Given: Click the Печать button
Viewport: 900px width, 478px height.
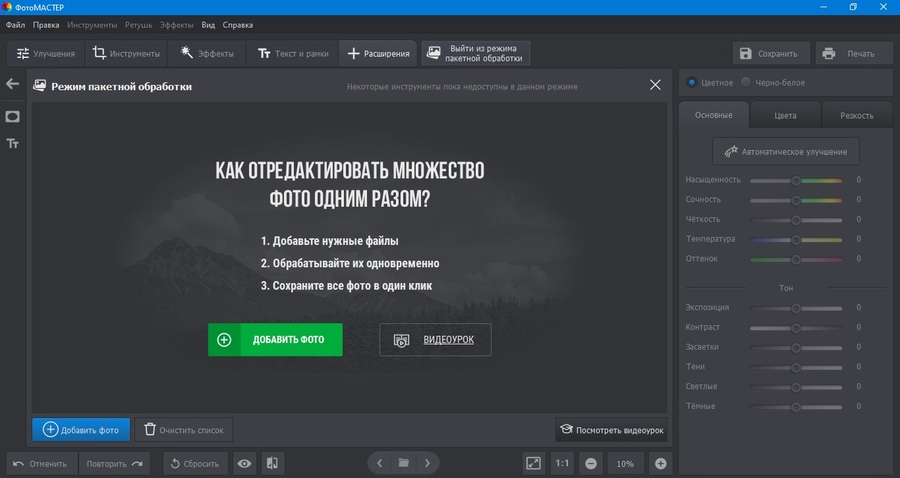Looking at the screenshot, I should 852,53.
